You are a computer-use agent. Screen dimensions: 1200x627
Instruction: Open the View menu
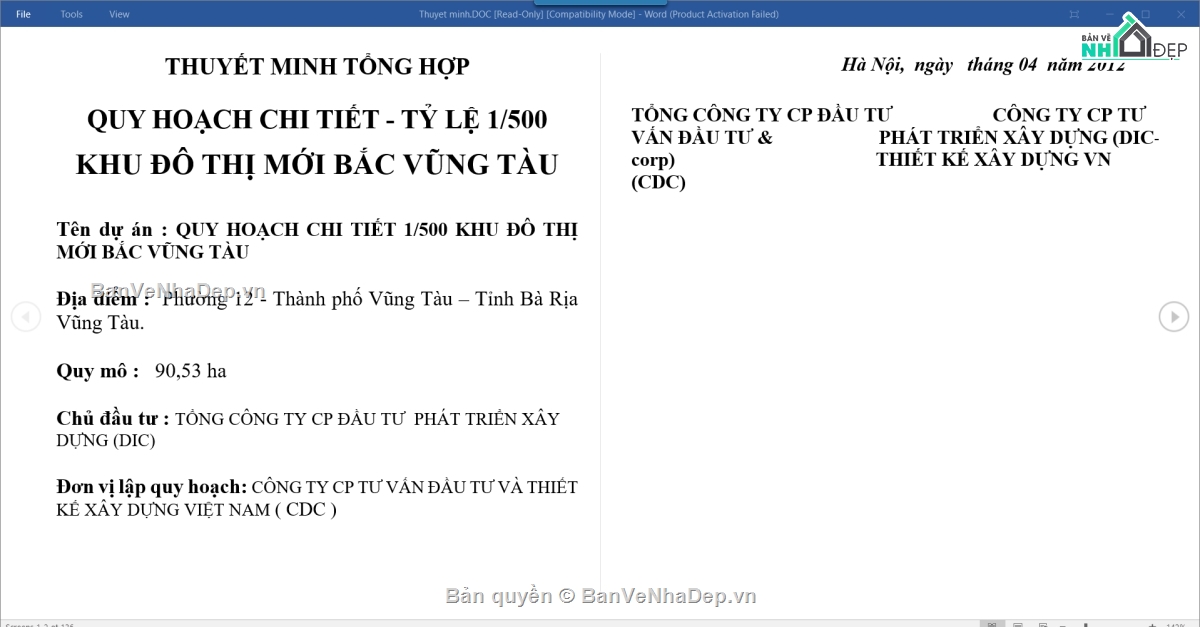[x=119, y=14]
